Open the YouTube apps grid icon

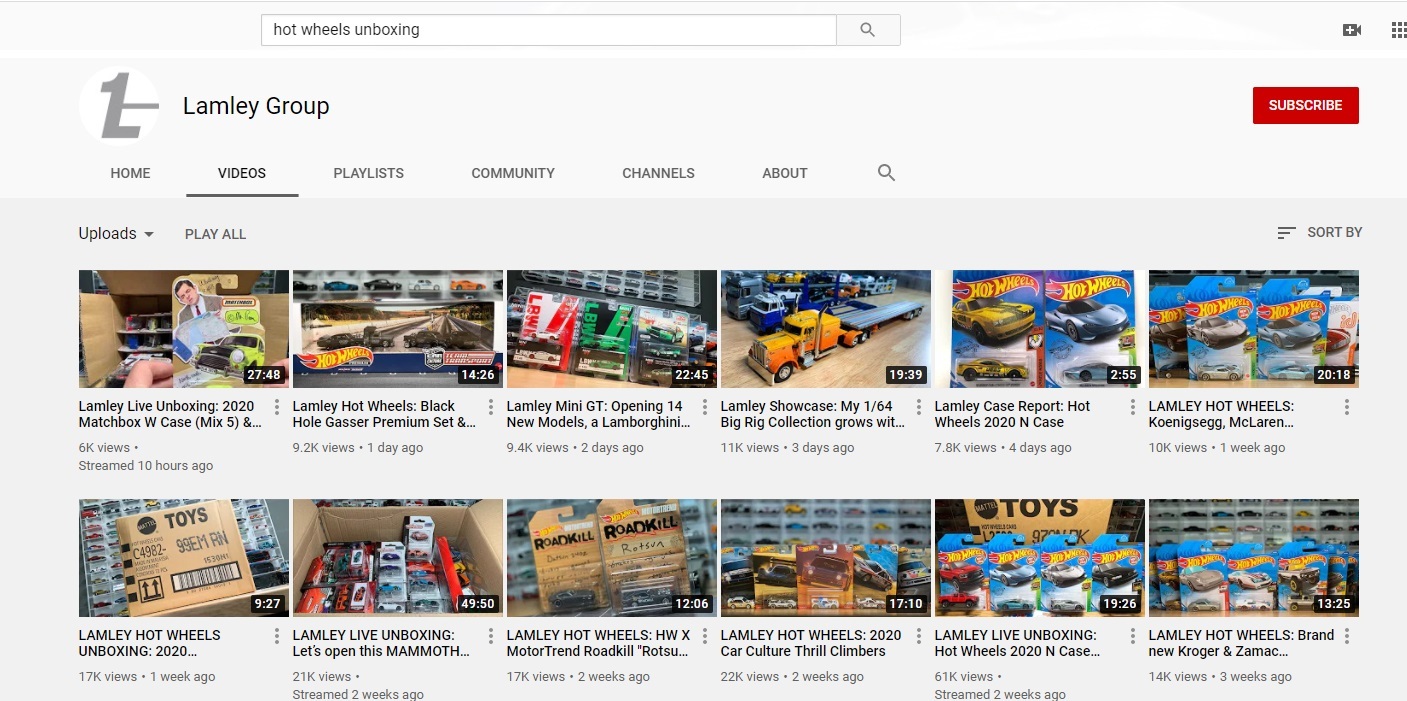pos(1399,30)
